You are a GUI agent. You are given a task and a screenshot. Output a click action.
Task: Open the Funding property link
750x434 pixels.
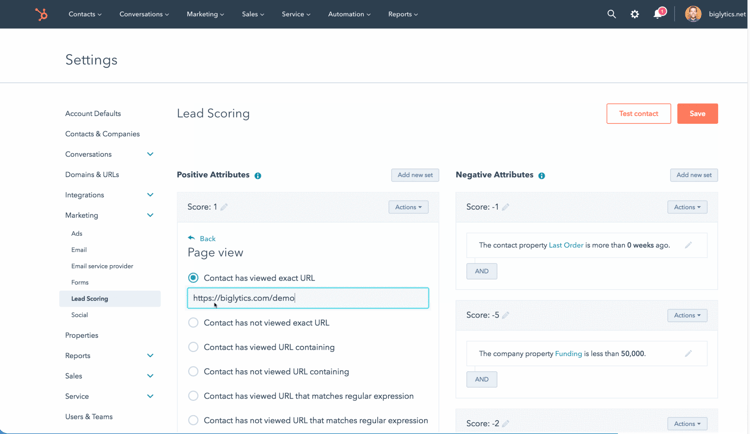568,354
